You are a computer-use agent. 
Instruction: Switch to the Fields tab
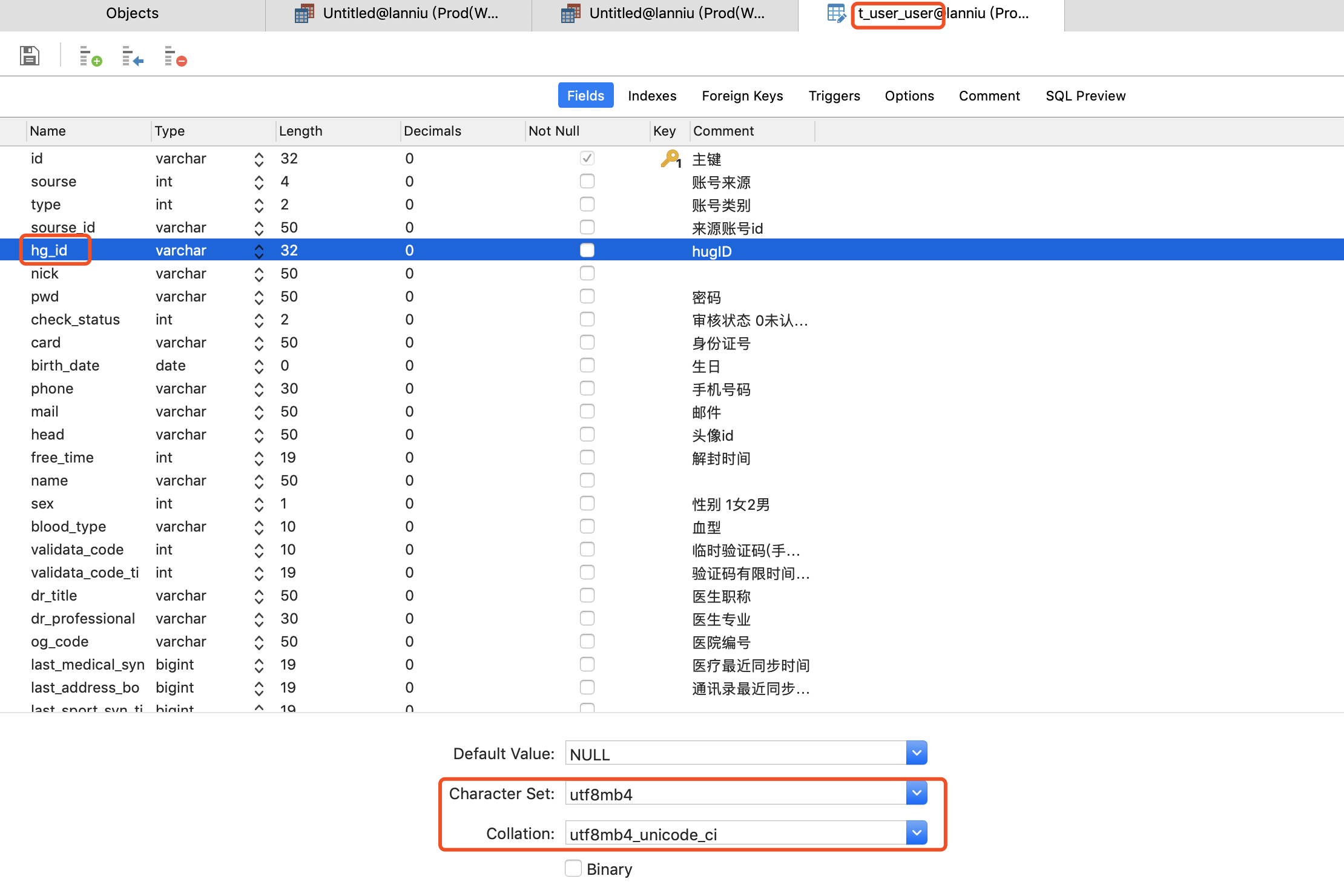[585, 96]
